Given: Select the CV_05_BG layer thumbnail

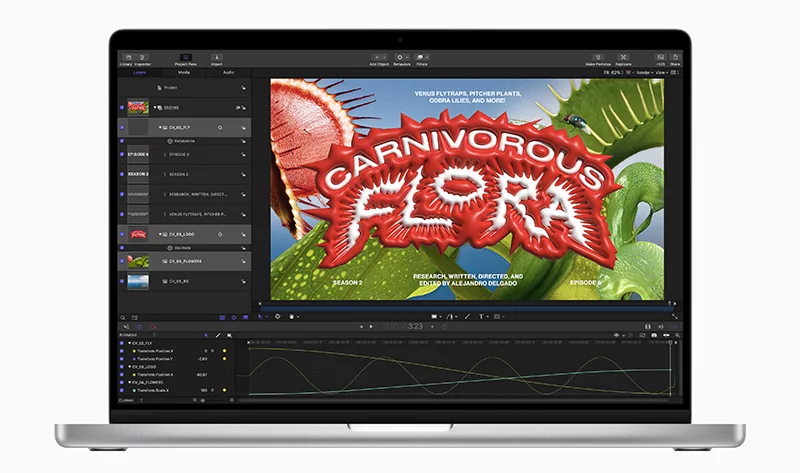Looking at the screenshot, I should tap(138, 281).
